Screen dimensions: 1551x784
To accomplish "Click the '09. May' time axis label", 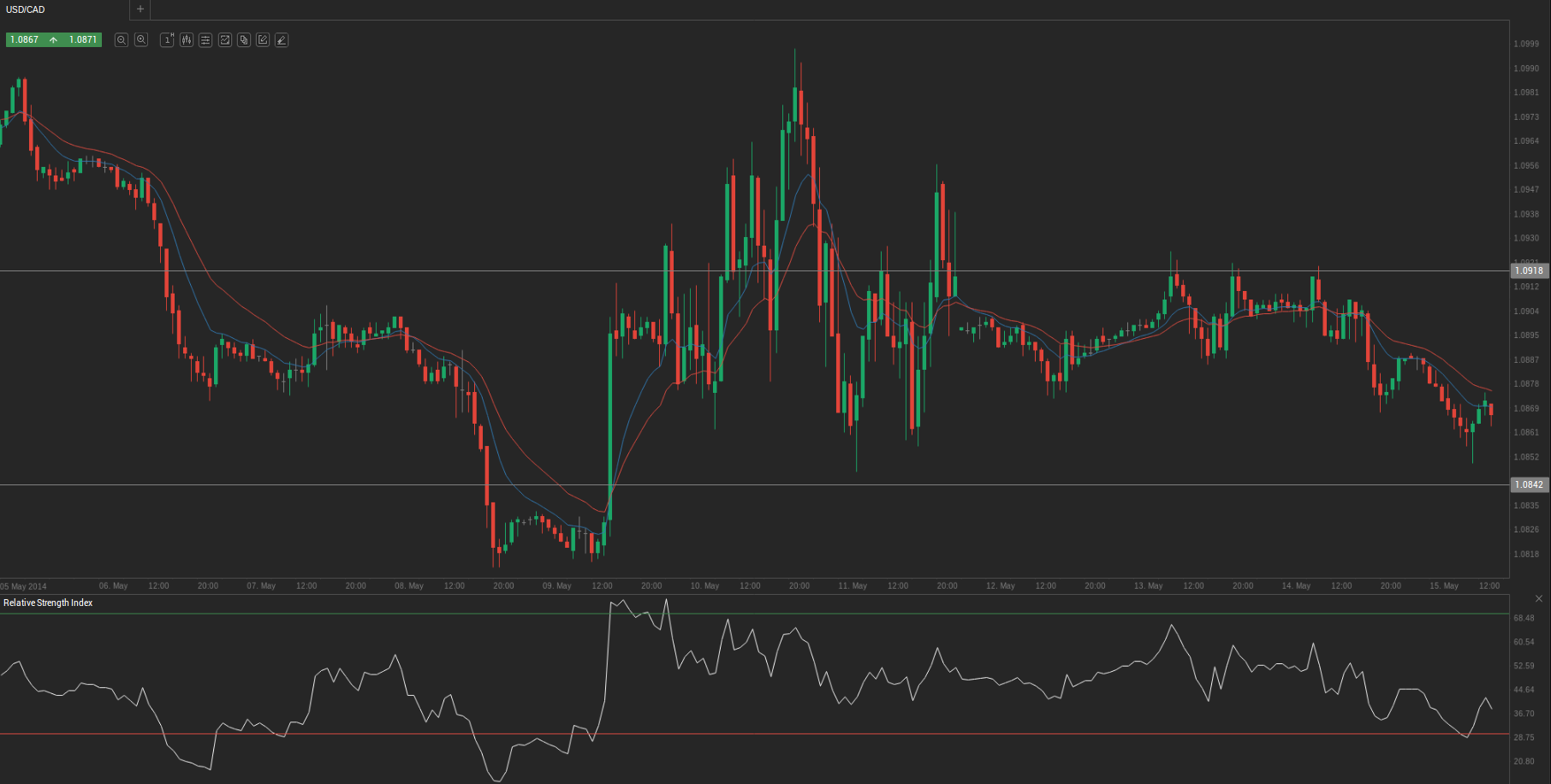I will click(557, 586).
